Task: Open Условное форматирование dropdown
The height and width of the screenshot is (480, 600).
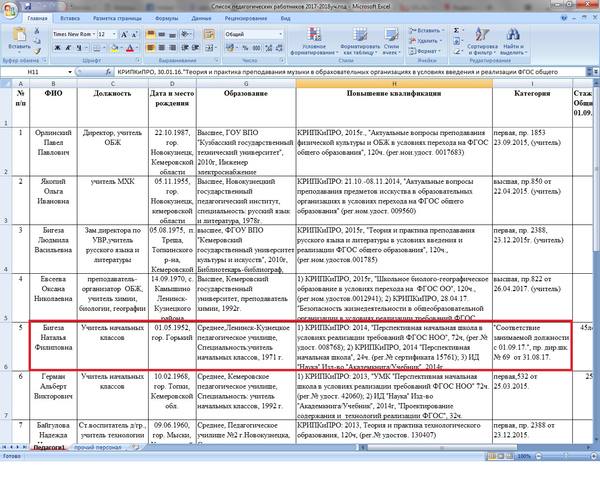Action: click(313, 41)
